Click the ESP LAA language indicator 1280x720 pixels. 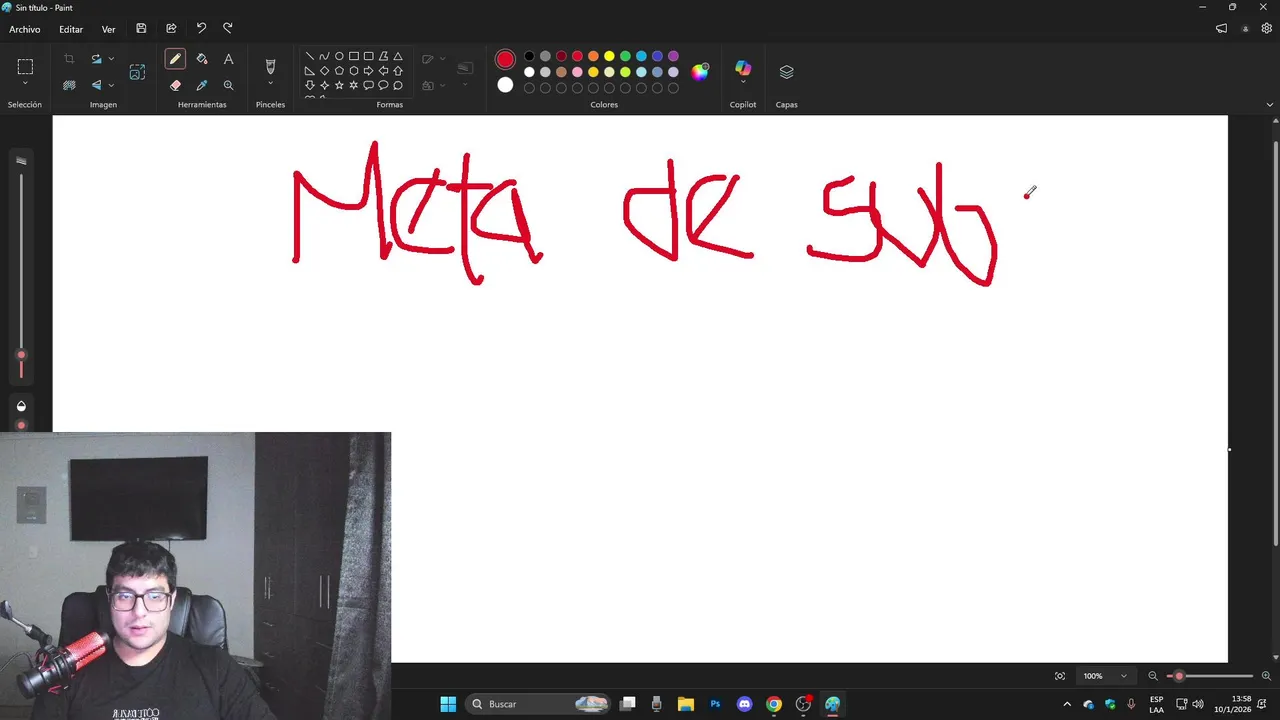point(1156,704)
